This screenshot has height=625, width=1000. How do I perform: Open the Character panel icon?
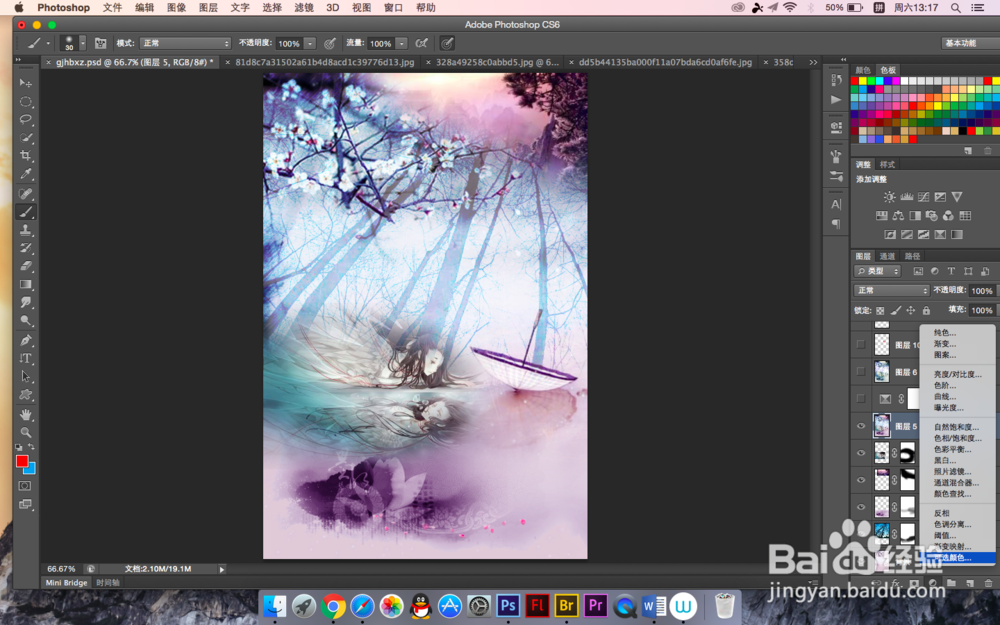click(836, 205)
